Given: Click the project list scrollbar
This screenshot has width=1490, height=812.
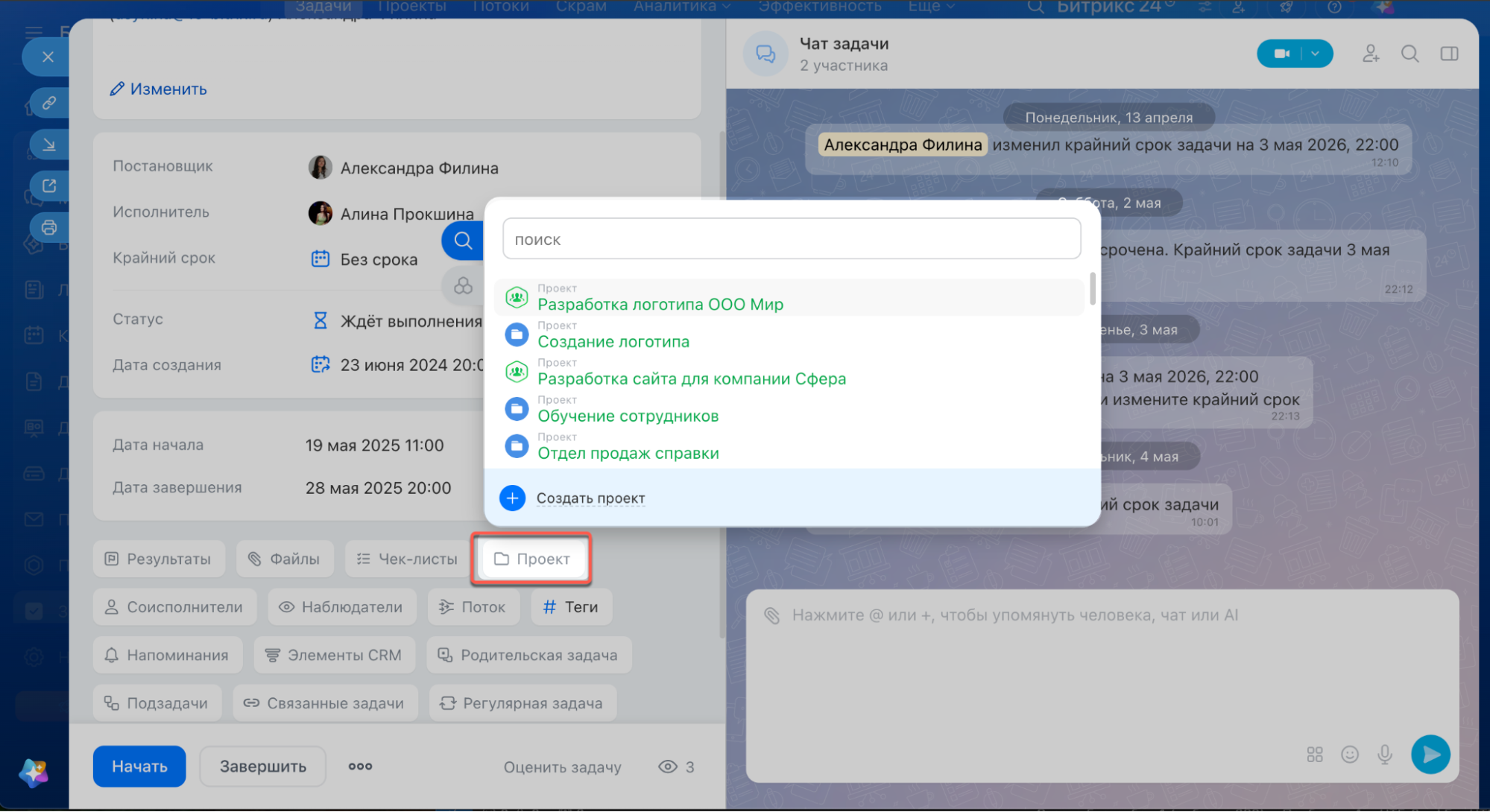Looking at the screenshot, I should tap(1092, 289).
